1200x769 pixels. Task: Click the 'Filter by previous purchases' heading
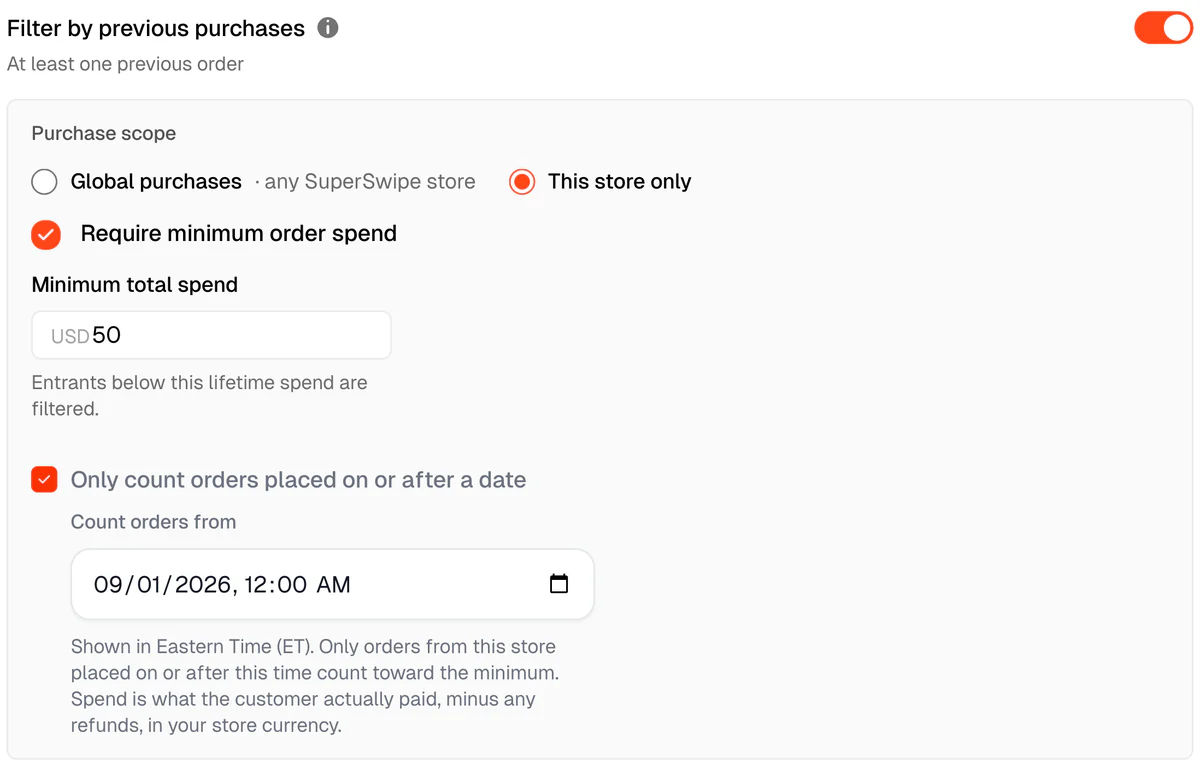click(156, 28)
